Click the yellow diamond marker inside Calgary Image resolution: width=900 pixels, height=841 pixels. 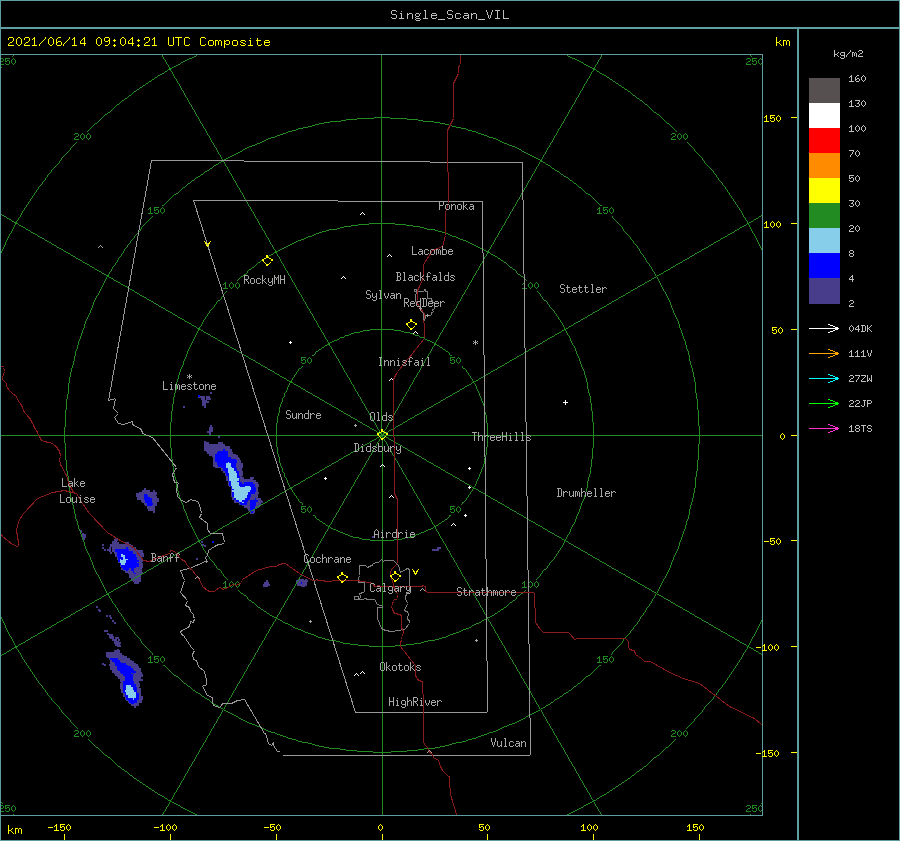395,576
